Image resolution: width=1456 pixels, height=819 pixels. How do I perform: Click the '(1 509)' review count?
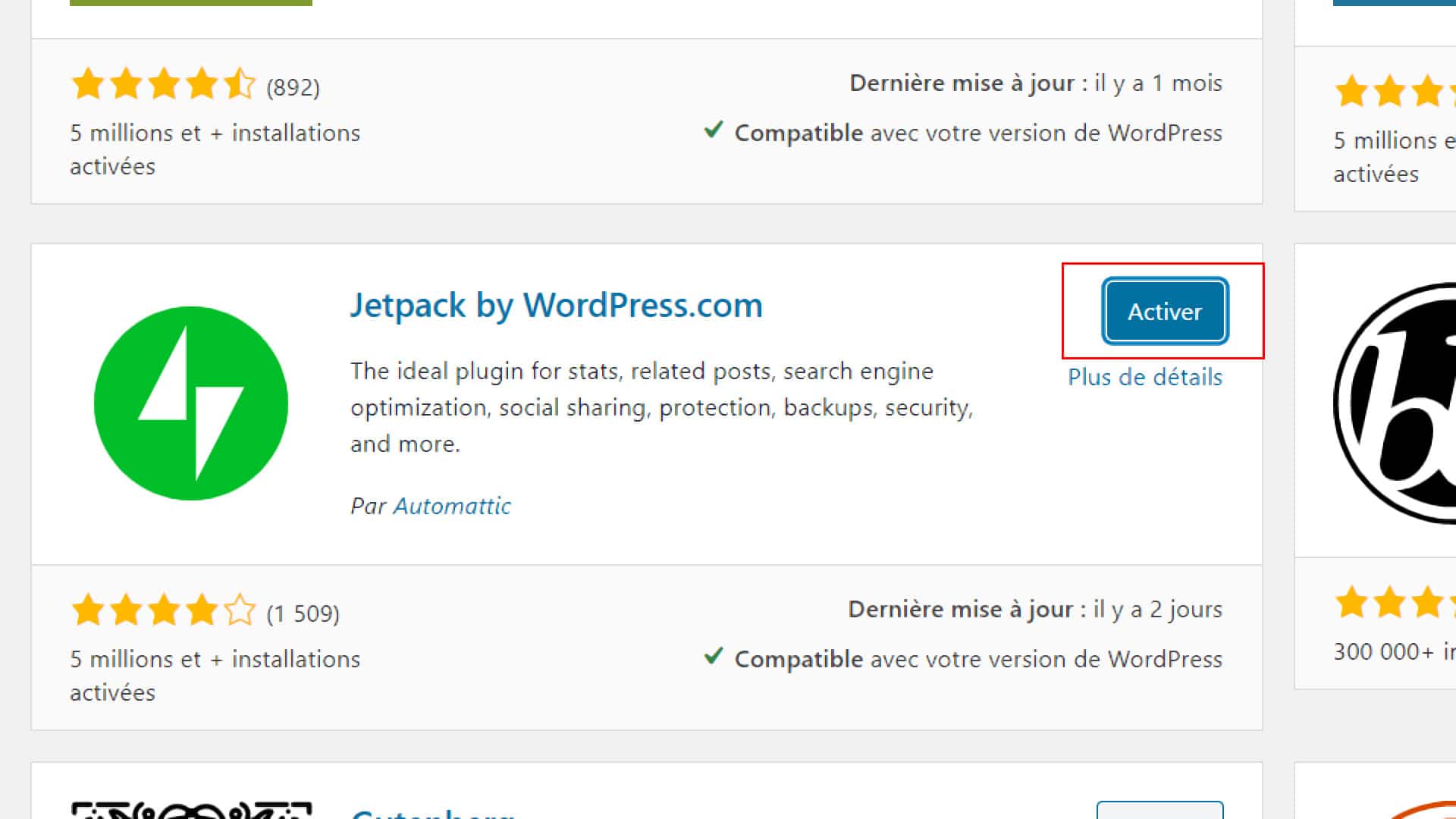click(x=303, y=613)
